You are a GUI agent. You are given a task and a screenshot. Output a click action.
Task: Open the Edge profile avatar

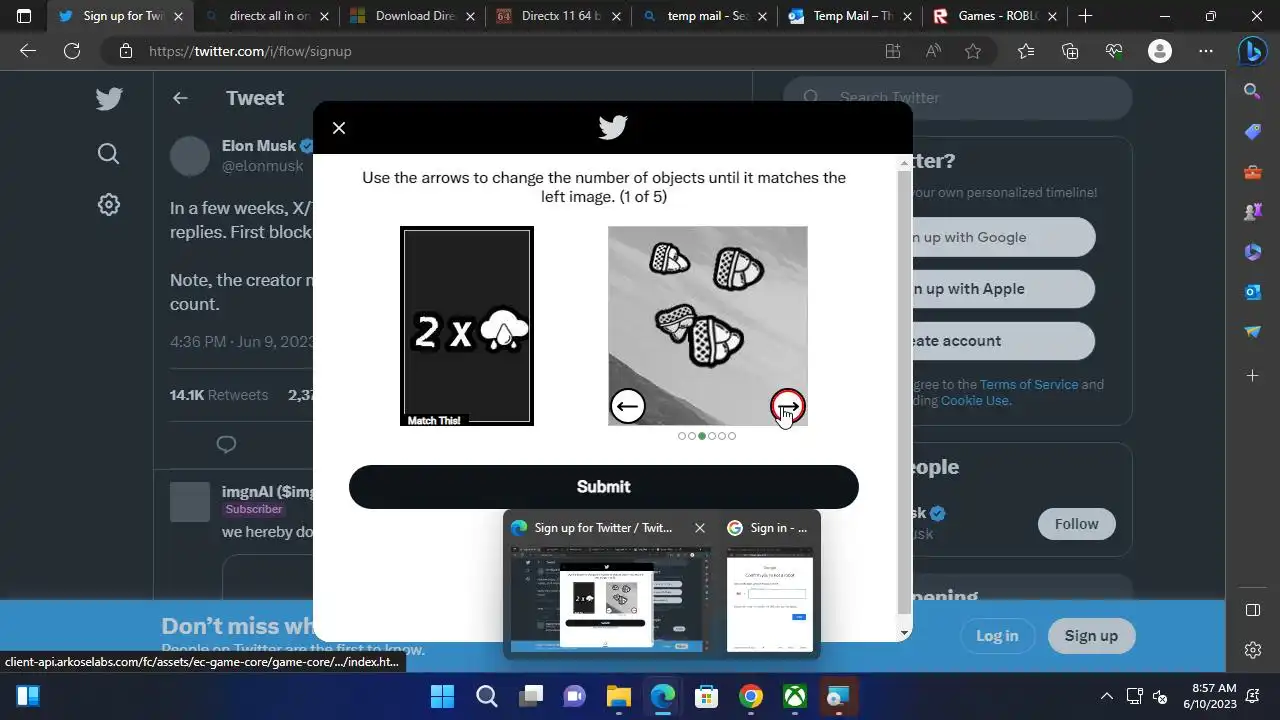point(1160,51)
